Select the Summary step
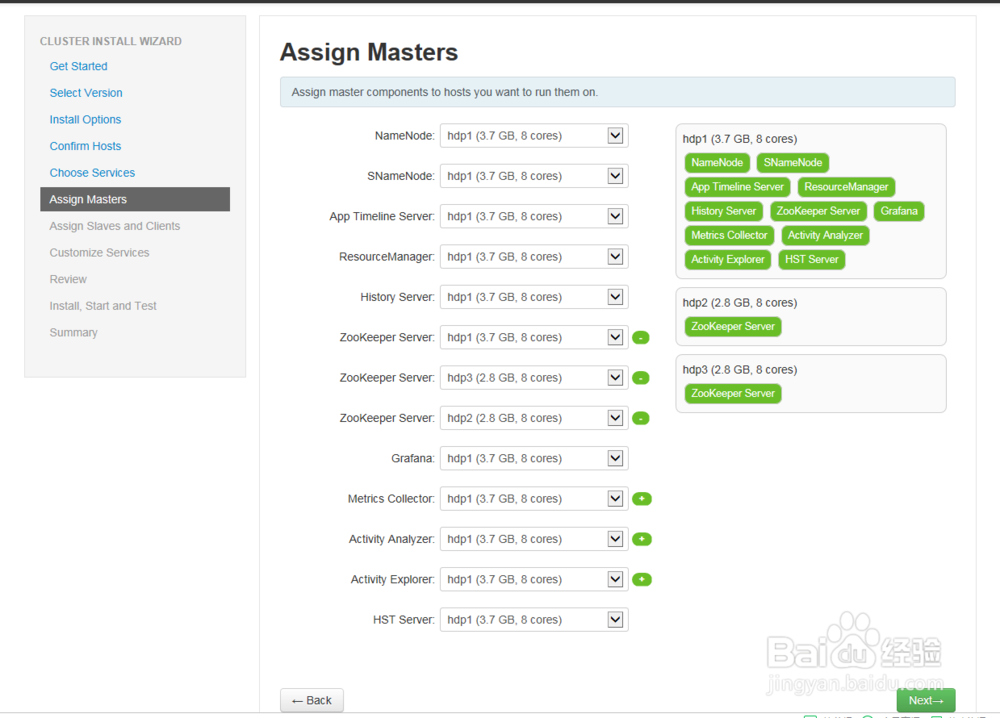This screenshot has width=1000, height=718. pyautogui.click(x=73, y=332)
